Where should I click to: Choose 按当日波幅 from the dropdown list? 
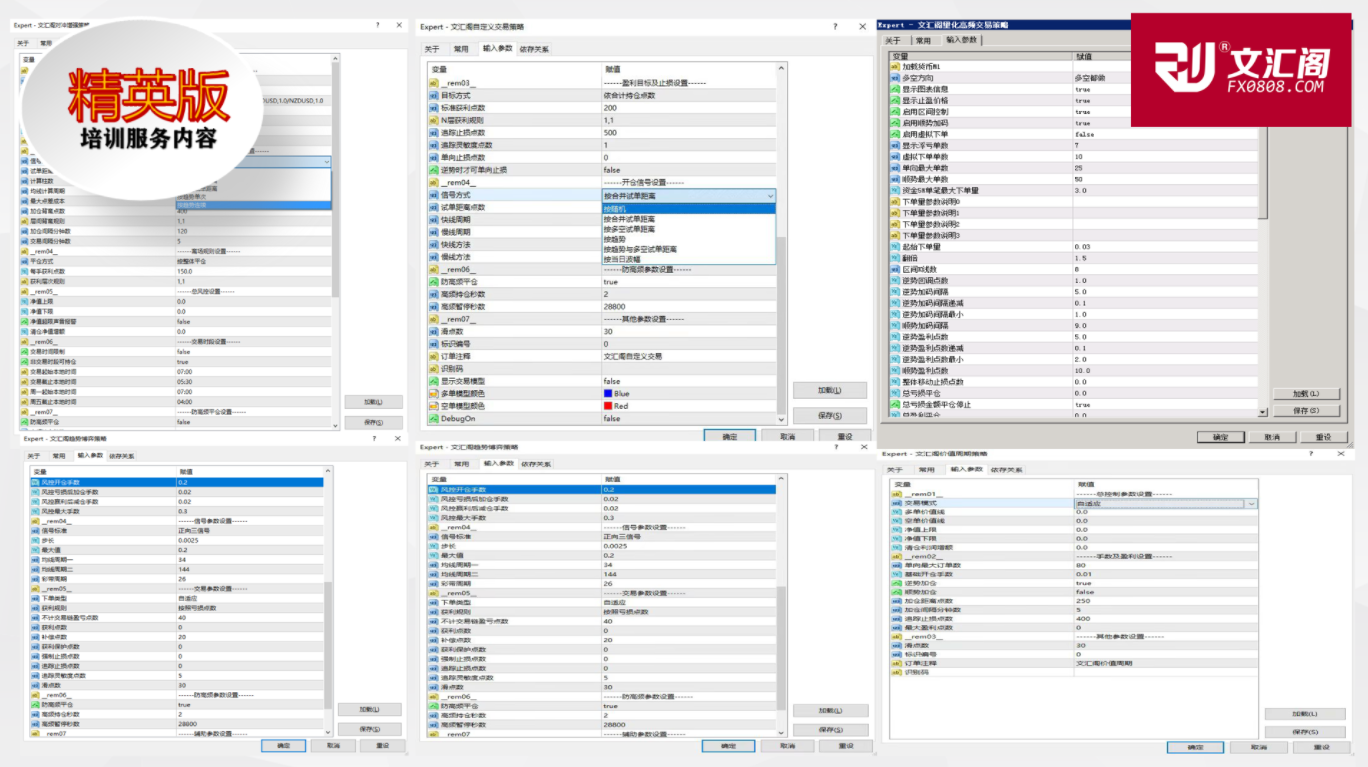point(688,259)
